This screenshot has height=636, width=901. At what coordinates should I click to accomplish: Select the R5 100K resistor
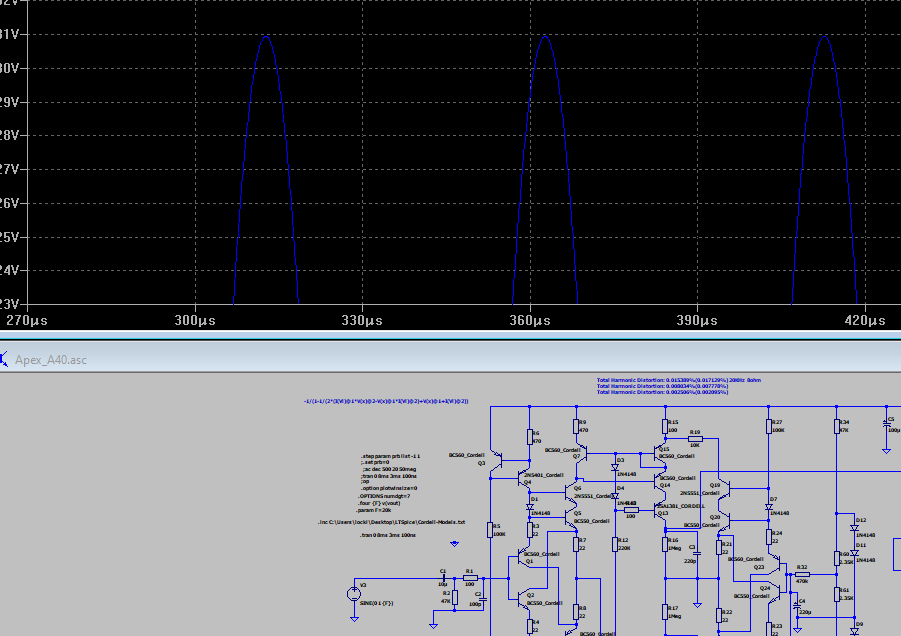pyautogui.click(x=490, y=530)
